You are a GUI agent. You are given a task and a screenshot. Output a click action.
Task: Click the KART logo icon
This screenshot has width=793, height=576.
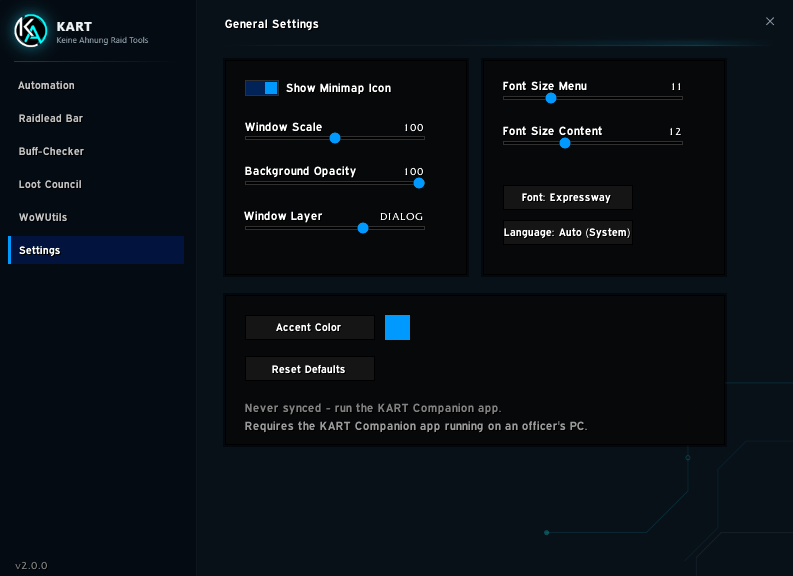[31, 31]
